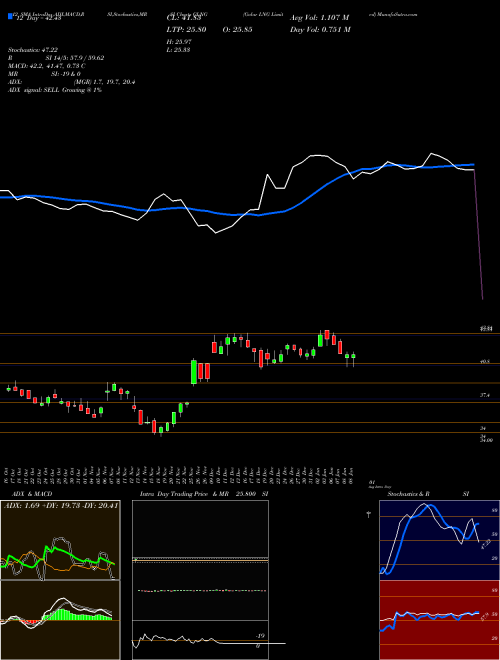Click the MR SI: -19 & 0 line
Image resolution: width=500 pixels, height=660 pixels.
click(x=44, y=74)
